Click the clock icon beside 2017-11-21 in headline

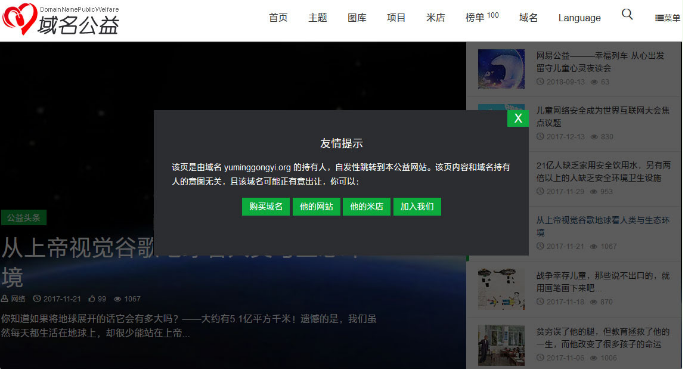(37, 299)
